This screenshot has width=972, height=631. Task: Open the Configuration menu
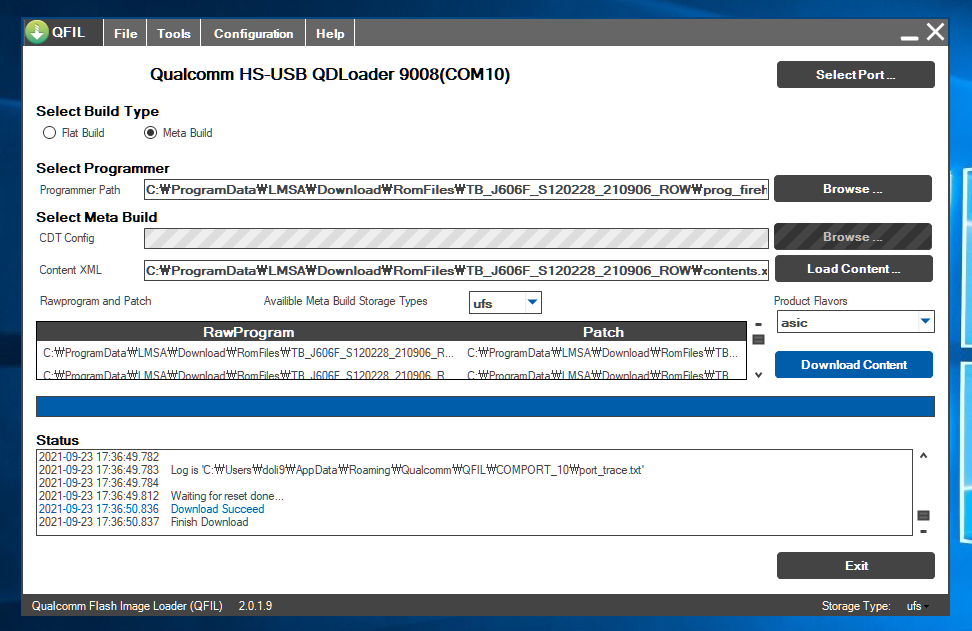[253, 33]
